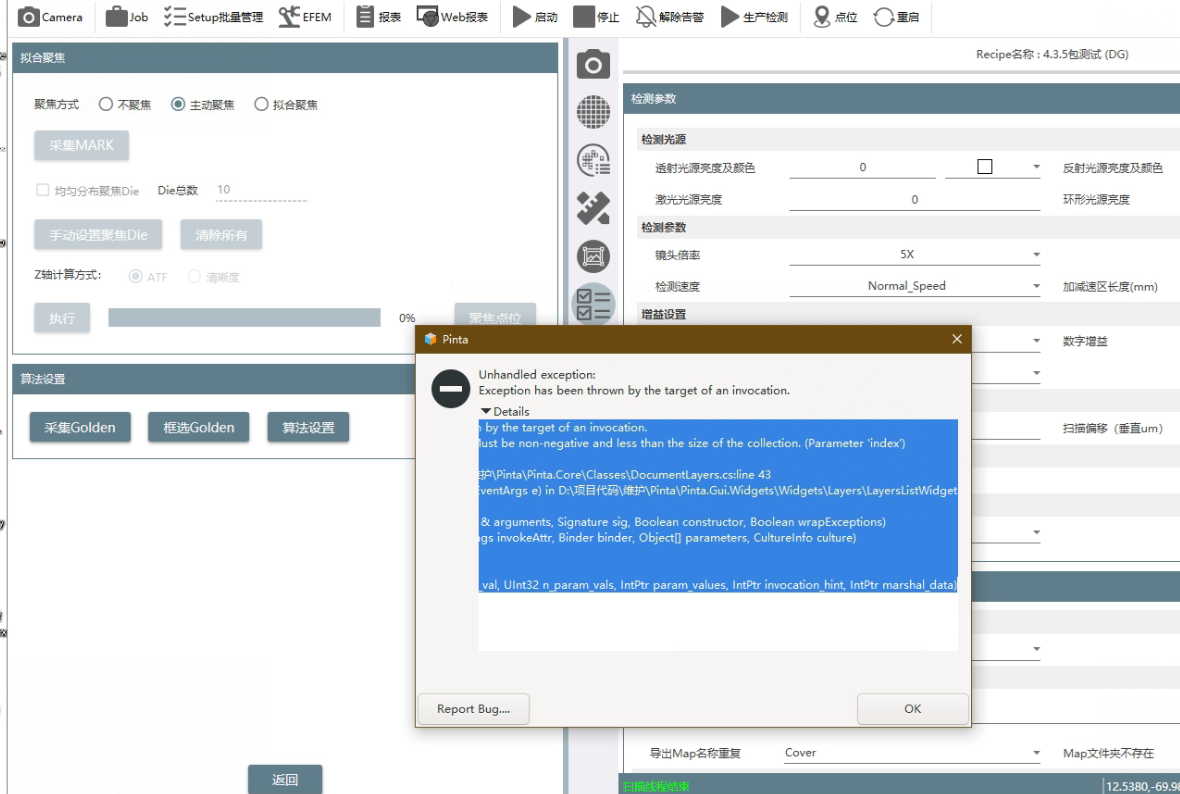This screenshot has width=1180, height=794.
Task: Click the 透射光源 white color swatch
Action: point(984,167)
